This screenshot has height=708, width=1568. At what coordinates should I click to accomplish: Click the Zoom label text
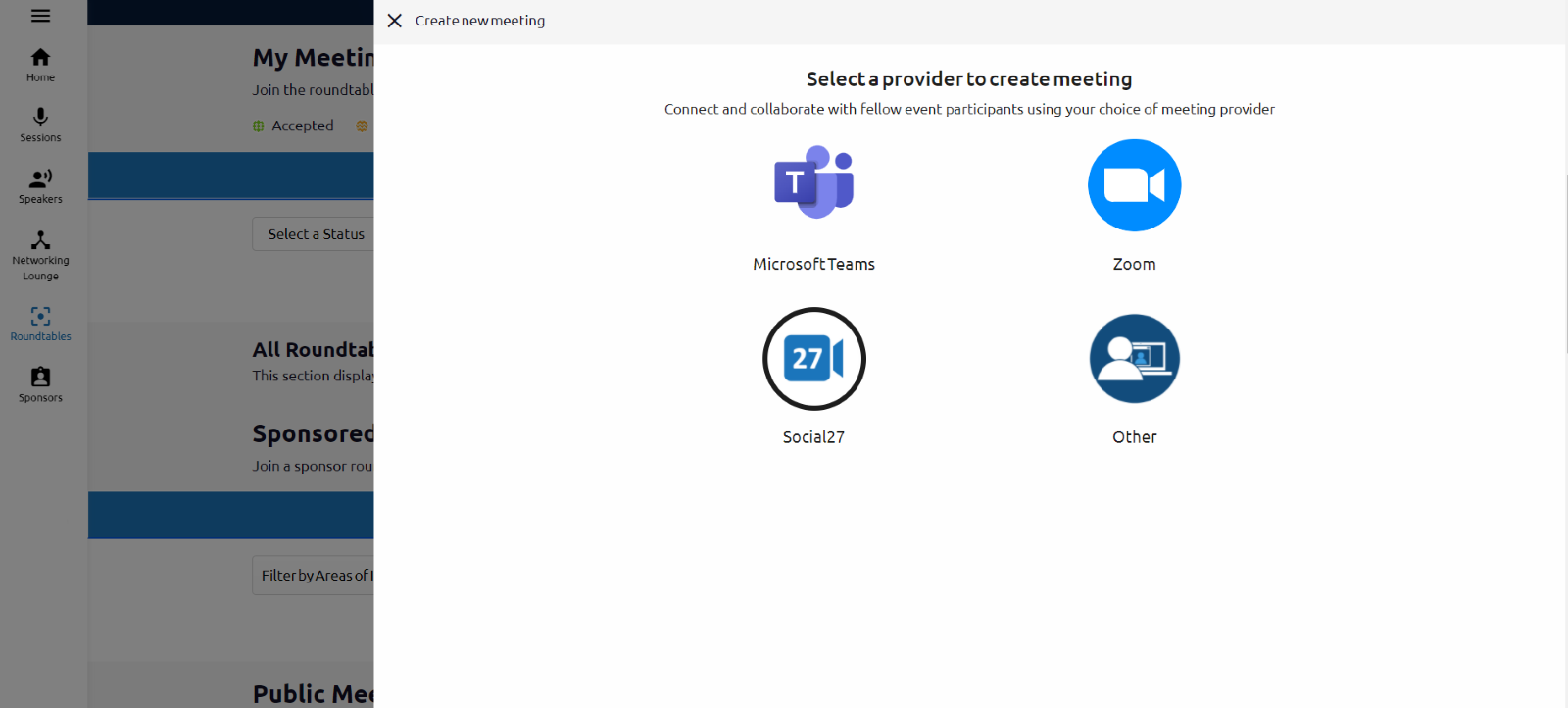point(1134,264)
